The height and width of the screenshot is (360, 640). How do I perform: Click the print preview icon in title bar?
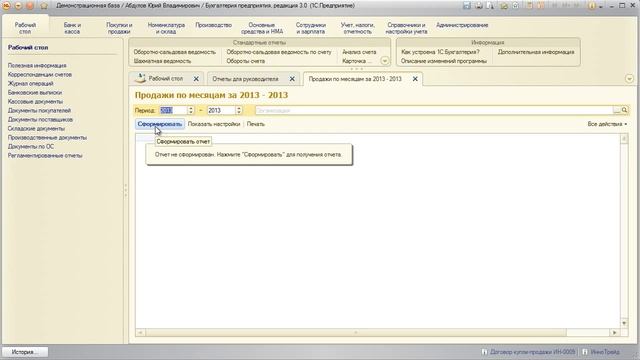tap(489, 6)
